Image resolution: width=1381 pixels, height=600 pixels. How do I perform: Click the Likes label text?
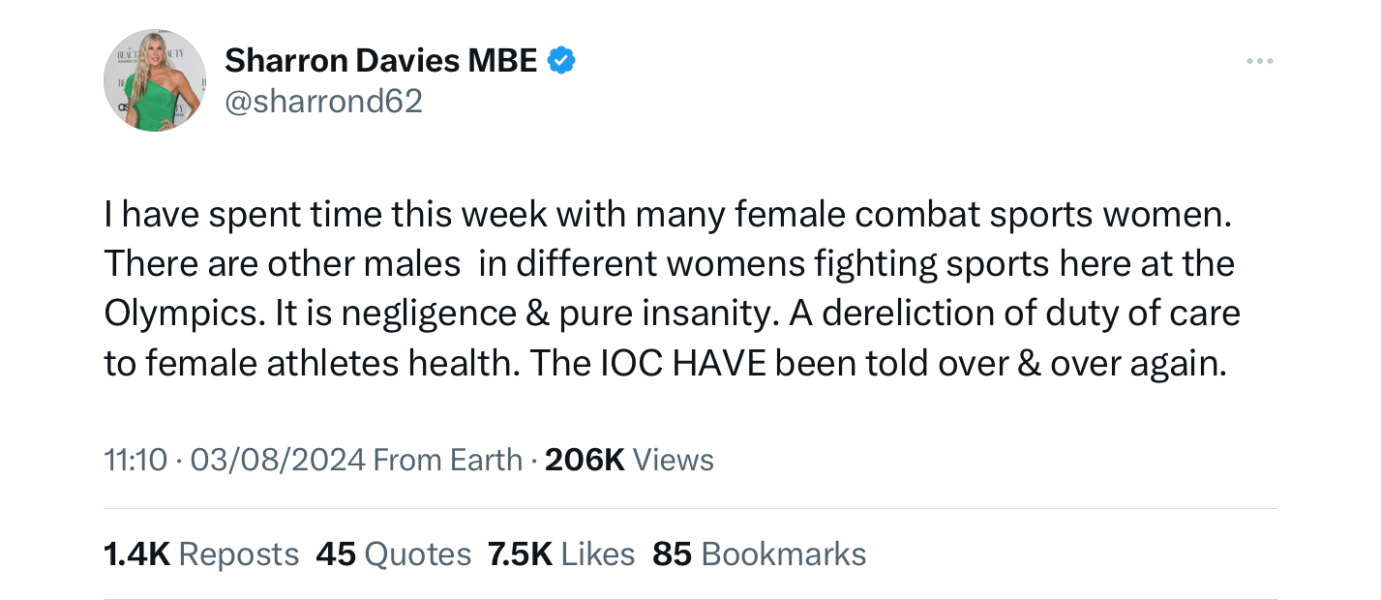(596, 553)
